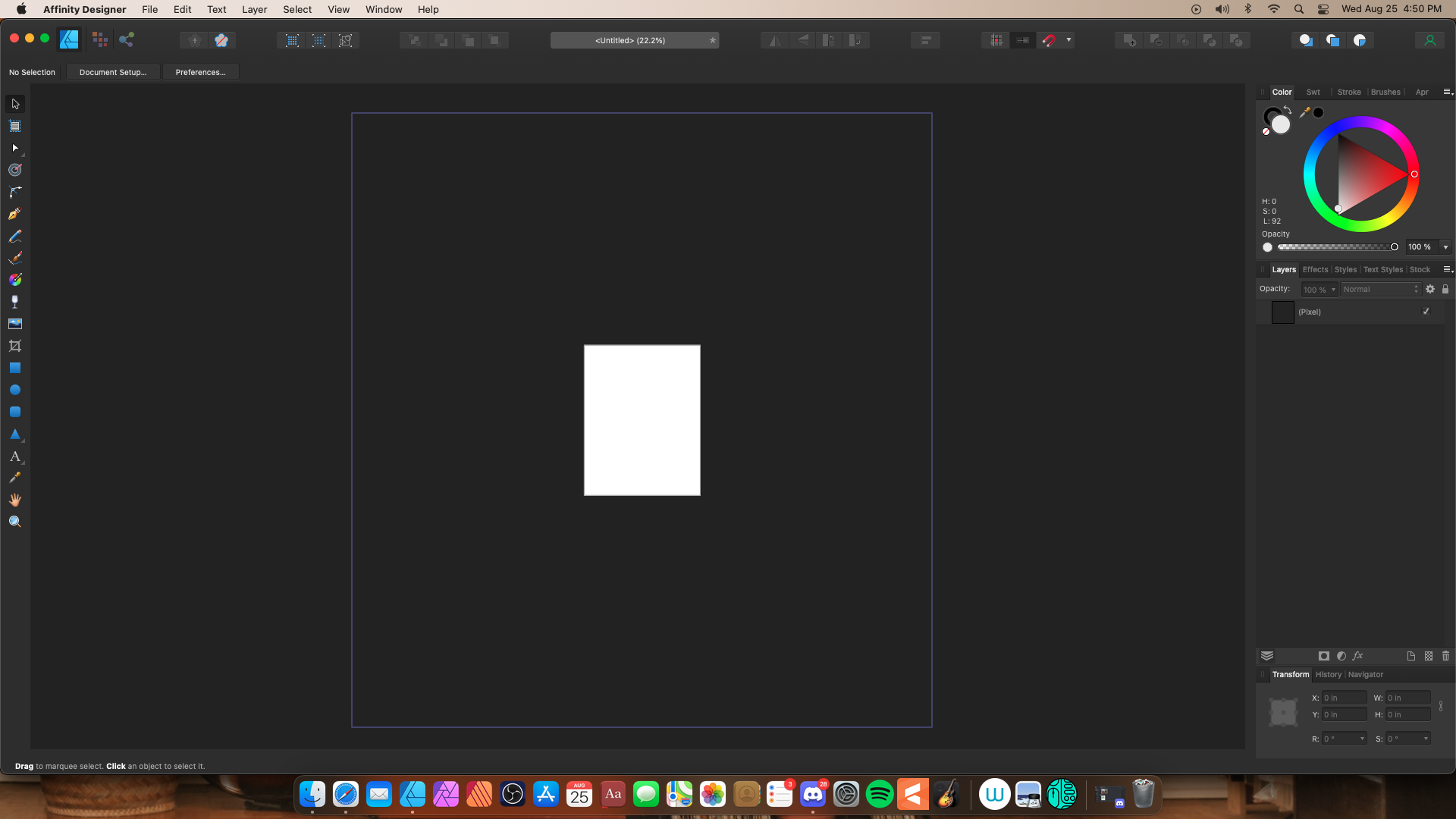Select the Zoom tool

click(15, 521)
